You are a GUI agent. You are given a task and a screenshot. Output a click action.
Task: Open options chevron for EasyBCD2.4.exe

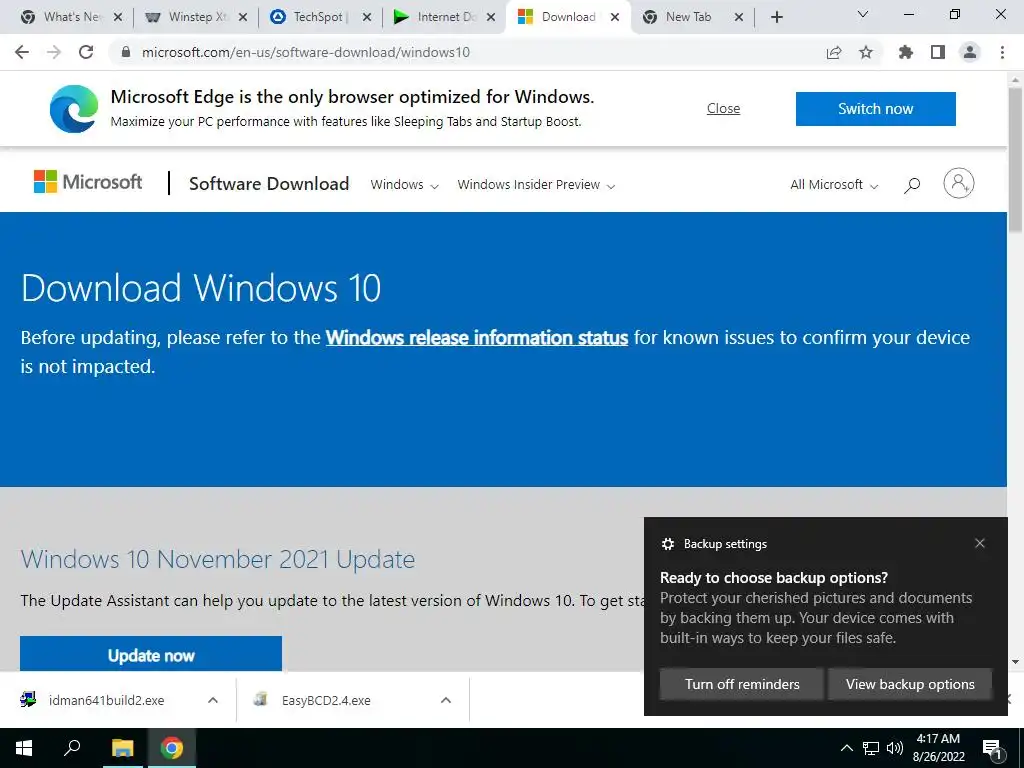pyautogui.click(x=446, y=700)
